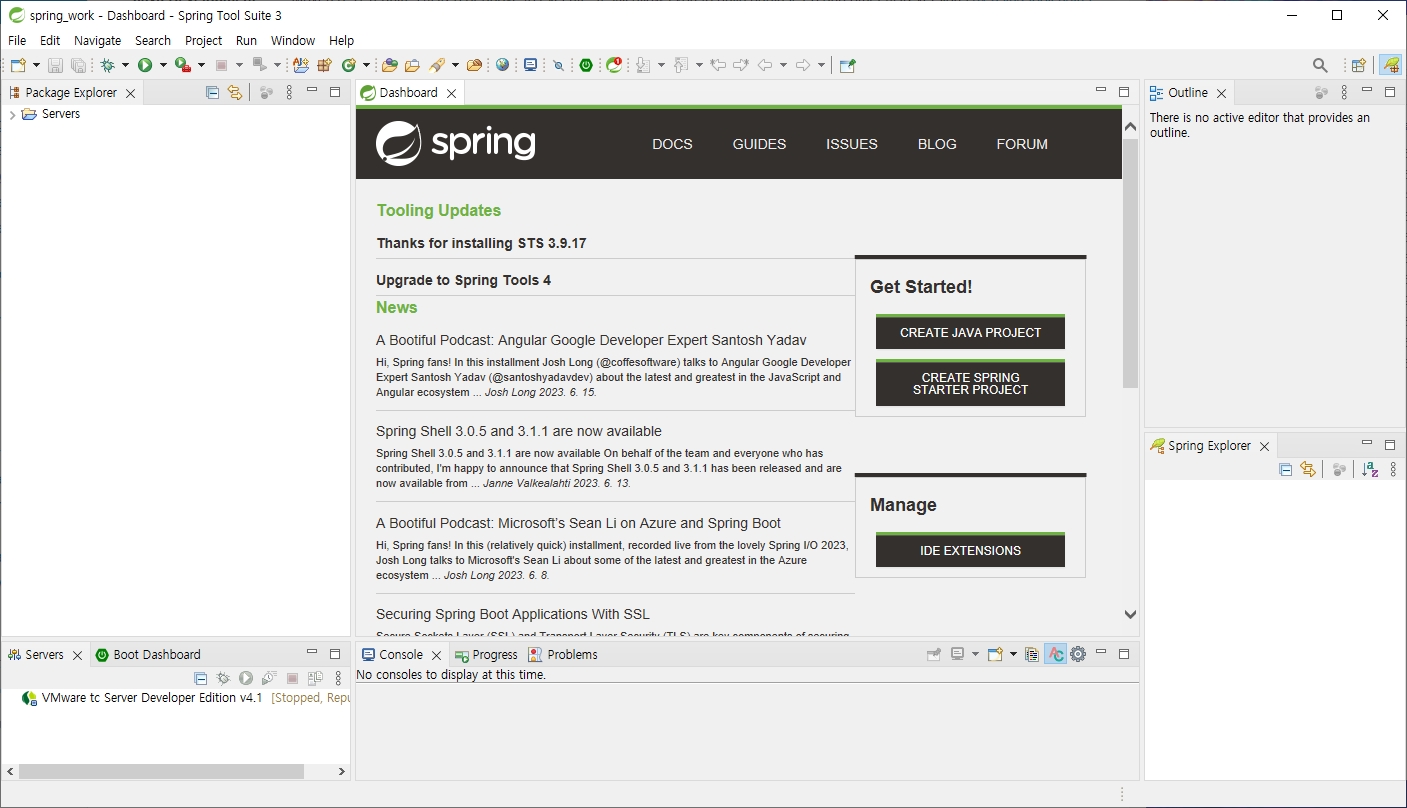Toggle the highlighted Console word wrap button
The image size is (1407, 808).
click(x=1055, y=654)
